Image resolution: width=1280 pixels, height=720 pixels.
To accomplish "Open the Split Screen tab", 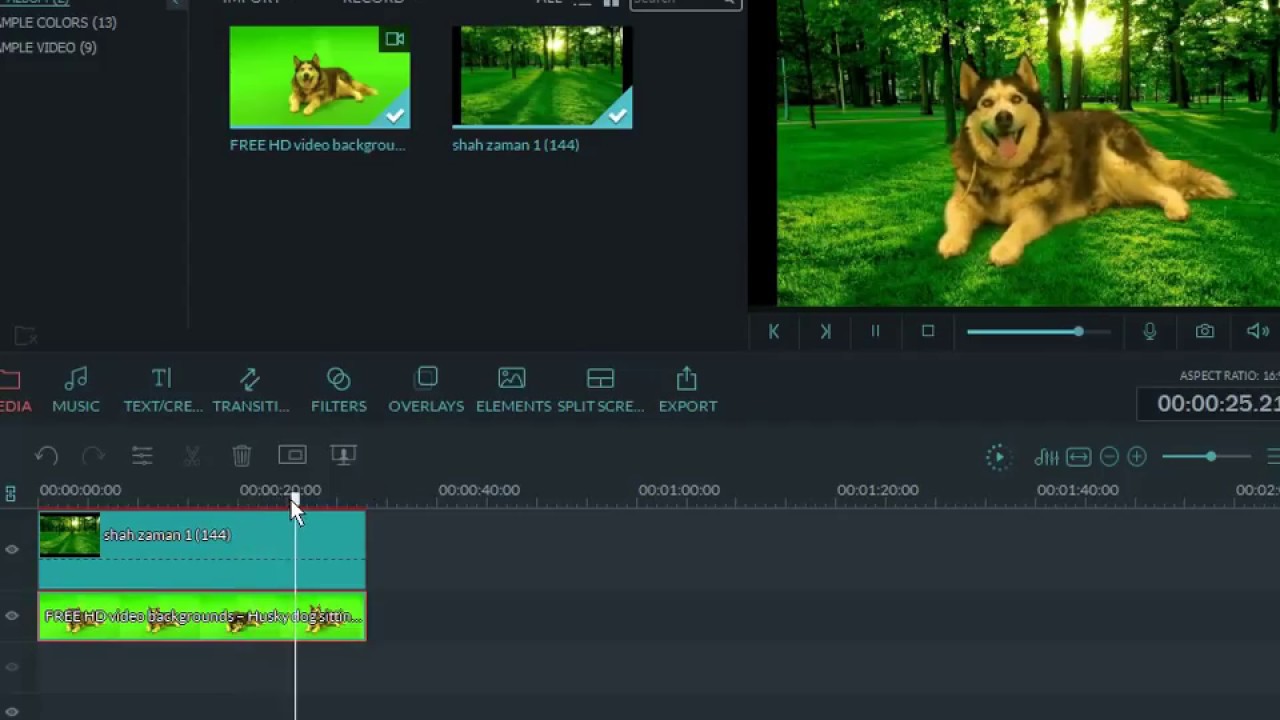I will tap(600, 390).
